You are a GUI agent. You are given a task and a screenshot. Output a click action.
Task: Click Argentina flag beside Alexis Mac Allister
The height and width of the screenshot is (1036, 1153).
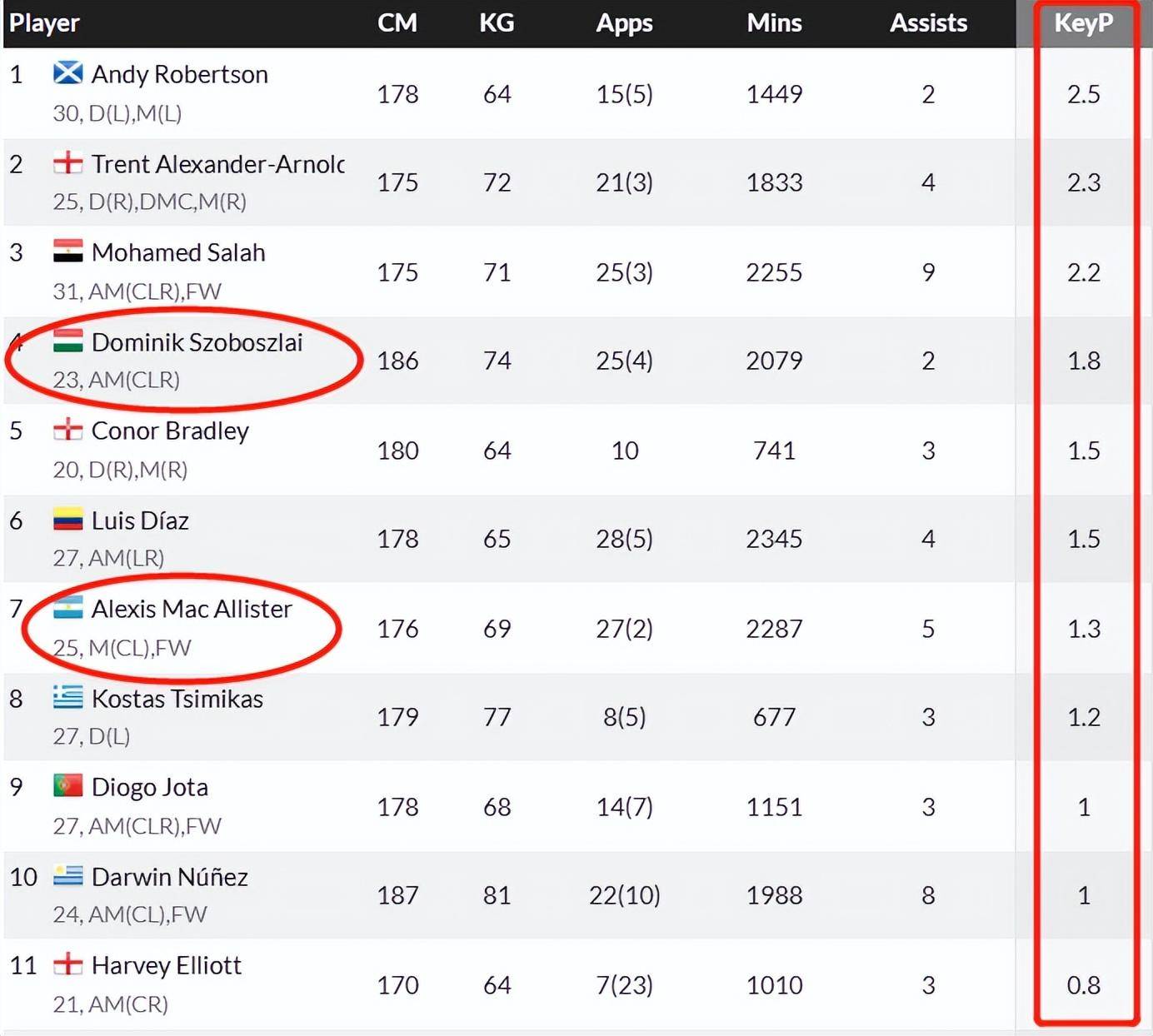pos(67,608)
